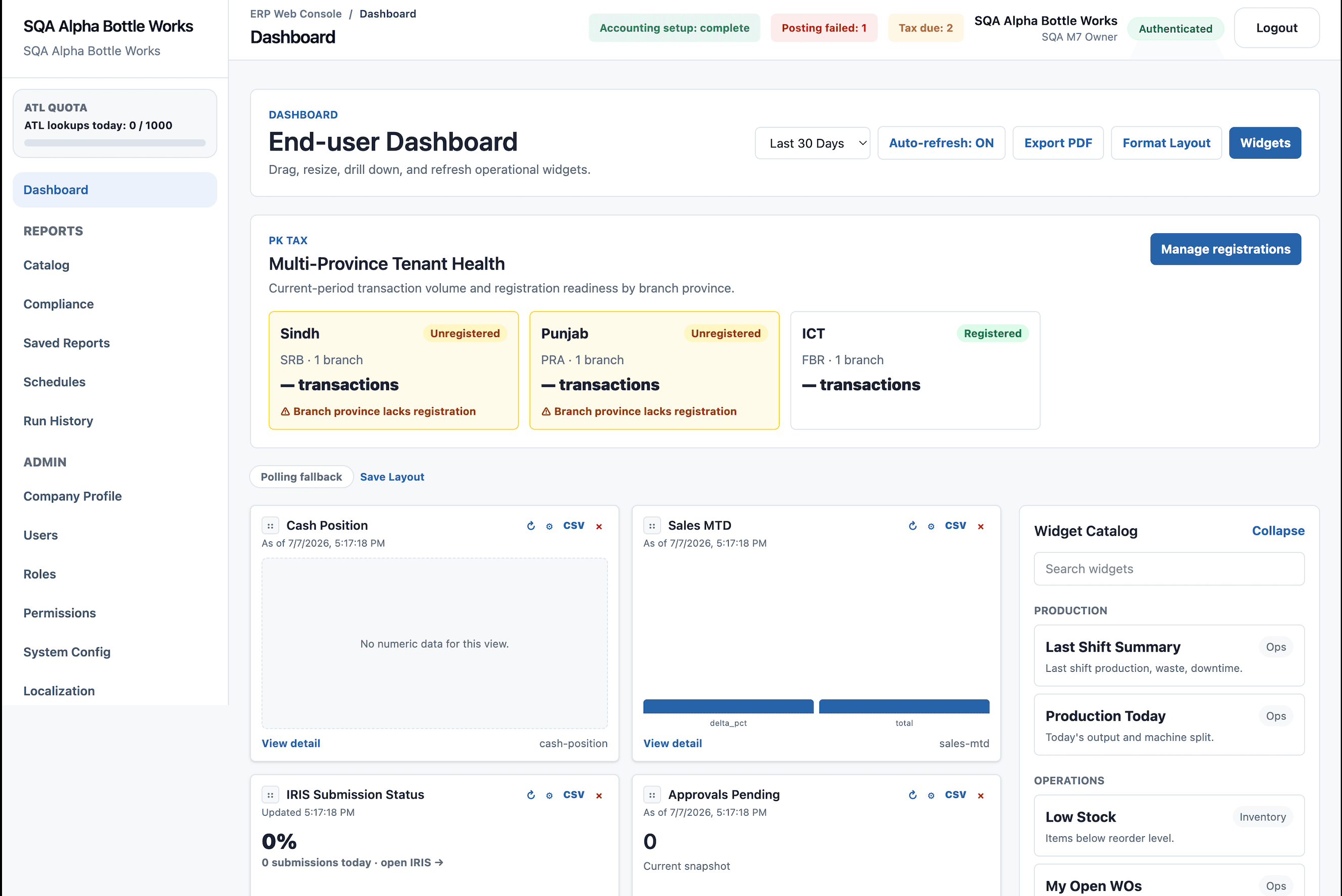The width and height of the screenshot is (1342, 896).
Task: Select the ICT province card
Action: point(915,370)
